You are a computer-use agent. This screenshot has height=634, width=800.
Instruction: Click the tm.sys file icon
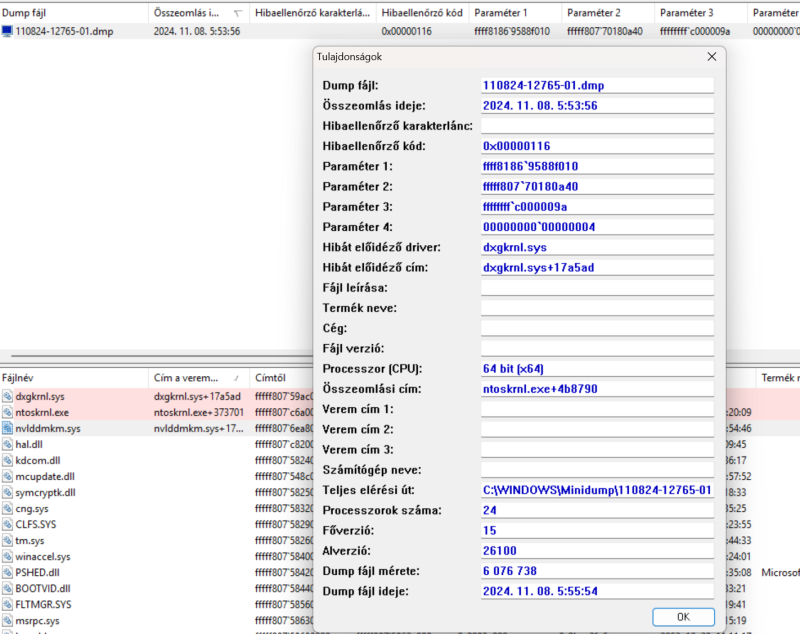point(7,541)
